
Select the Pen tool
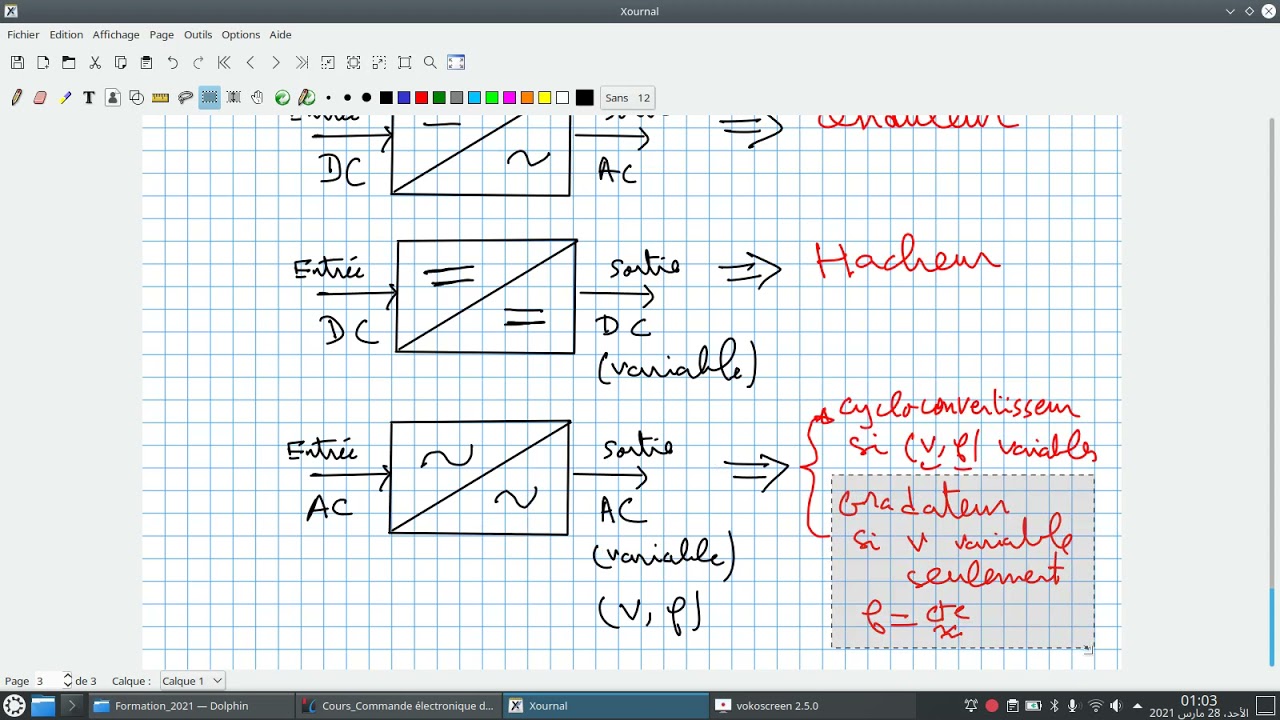[17, 97]
